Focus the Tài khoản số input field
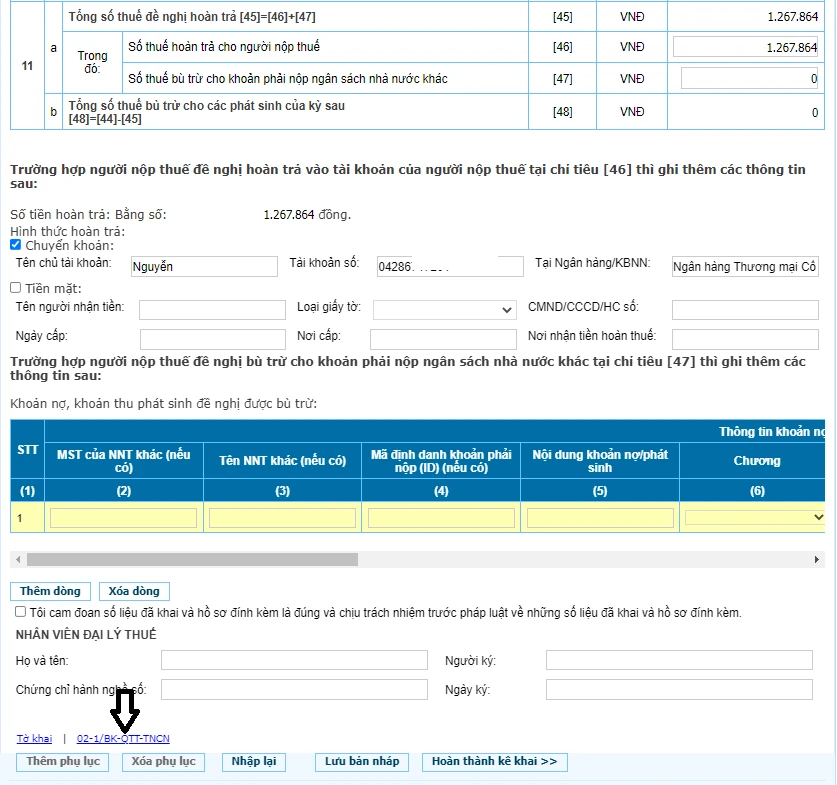Image resolution: width=837 pixels, height=785 pixels. [x=449, y=266]
